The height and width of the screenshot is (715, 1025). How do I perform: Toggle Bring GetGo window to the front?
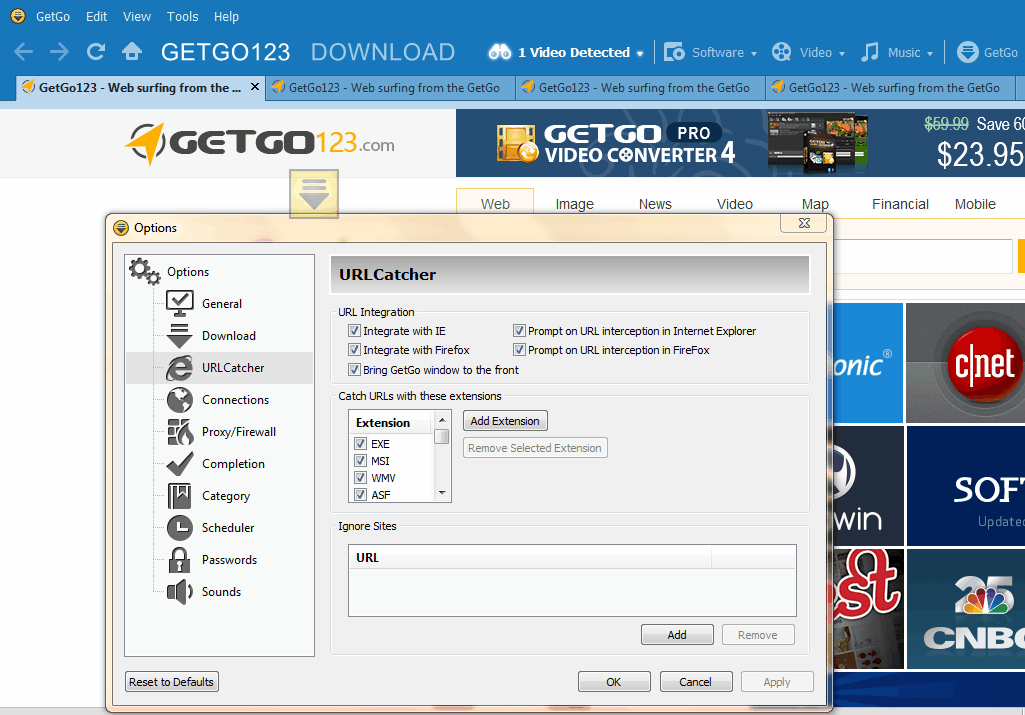354,370
